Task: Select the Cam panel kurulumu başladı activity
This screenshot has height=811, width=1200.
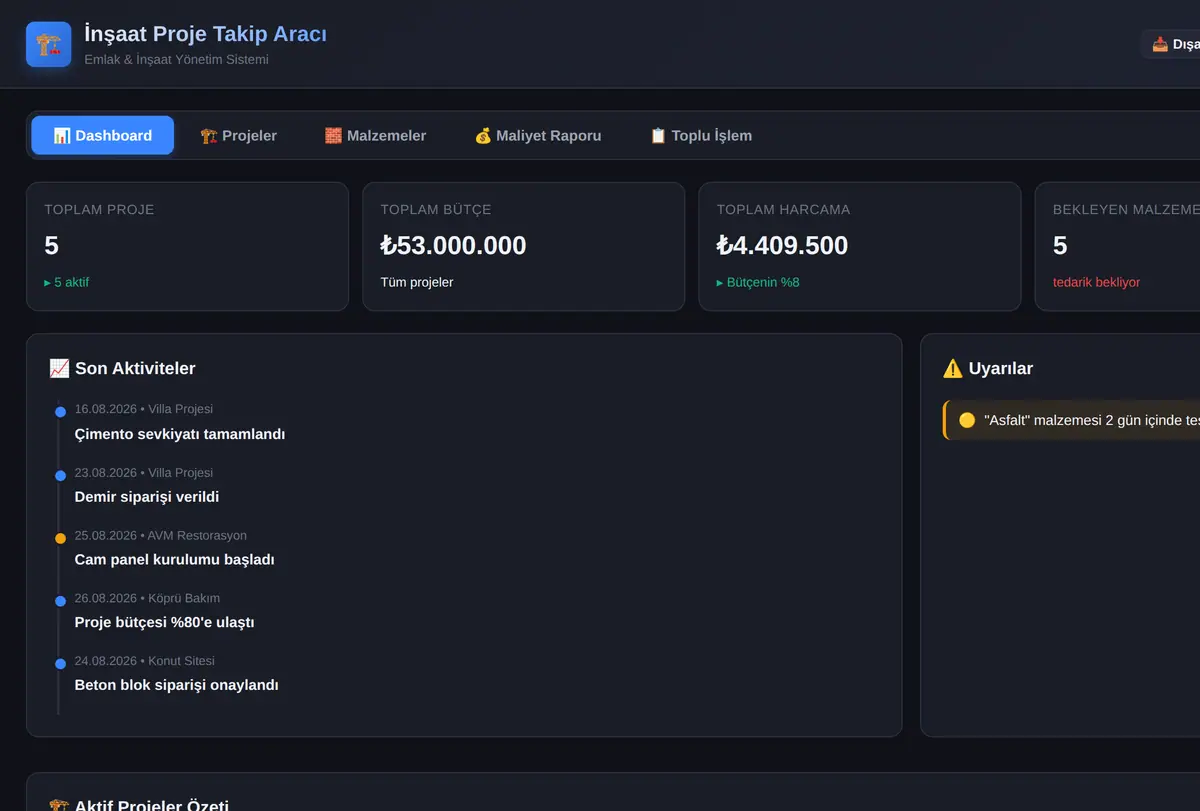Action: (x=174, y=560)
